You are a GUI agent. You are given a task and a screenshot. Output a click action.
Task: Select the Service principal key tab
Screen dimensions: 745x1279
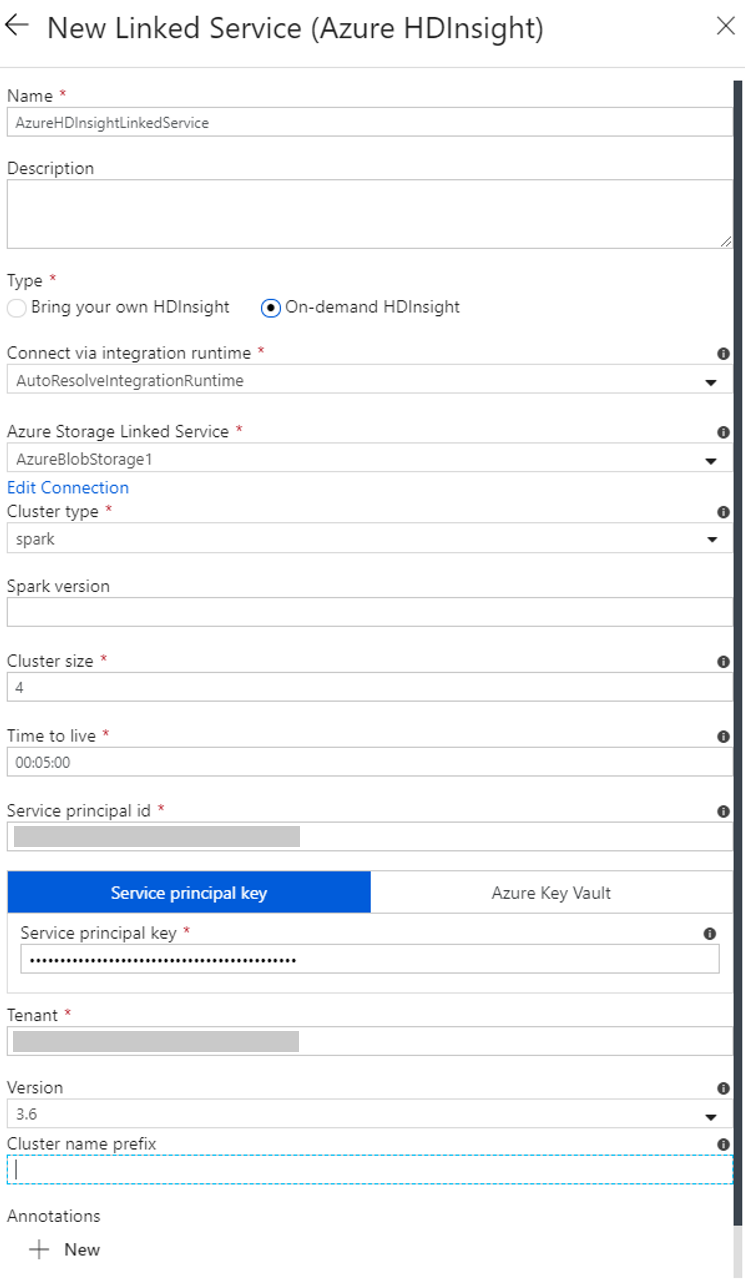(x=188, y=892)
